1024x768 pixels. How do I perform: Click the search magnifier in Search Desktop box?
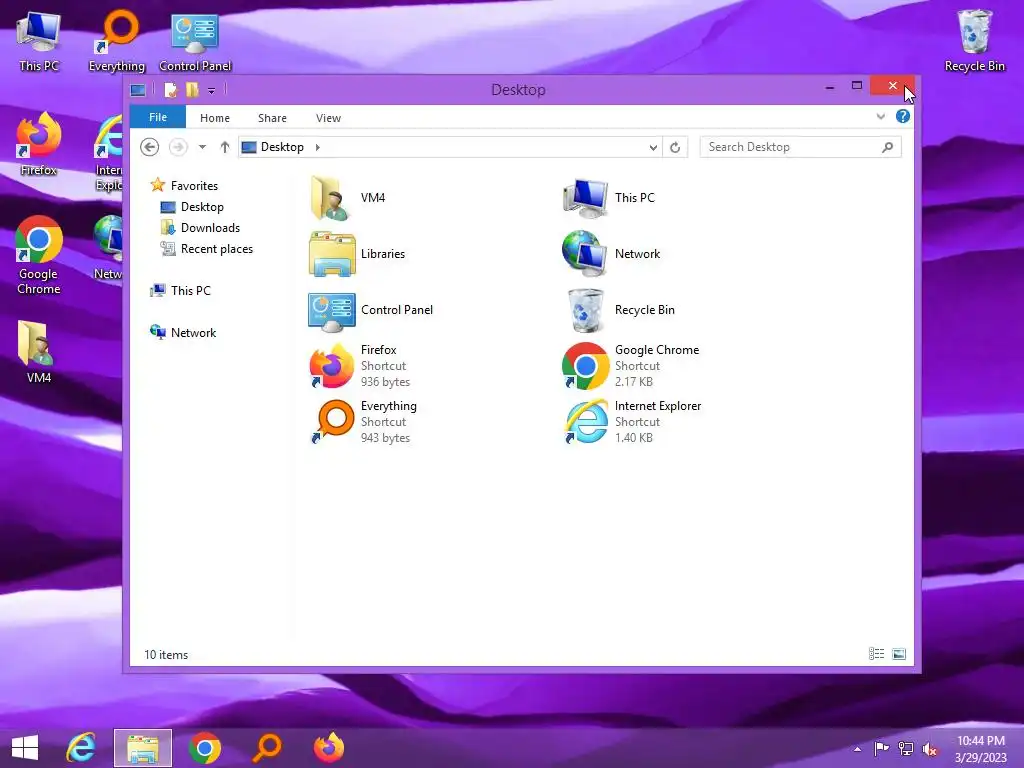(x=888, y=148)
